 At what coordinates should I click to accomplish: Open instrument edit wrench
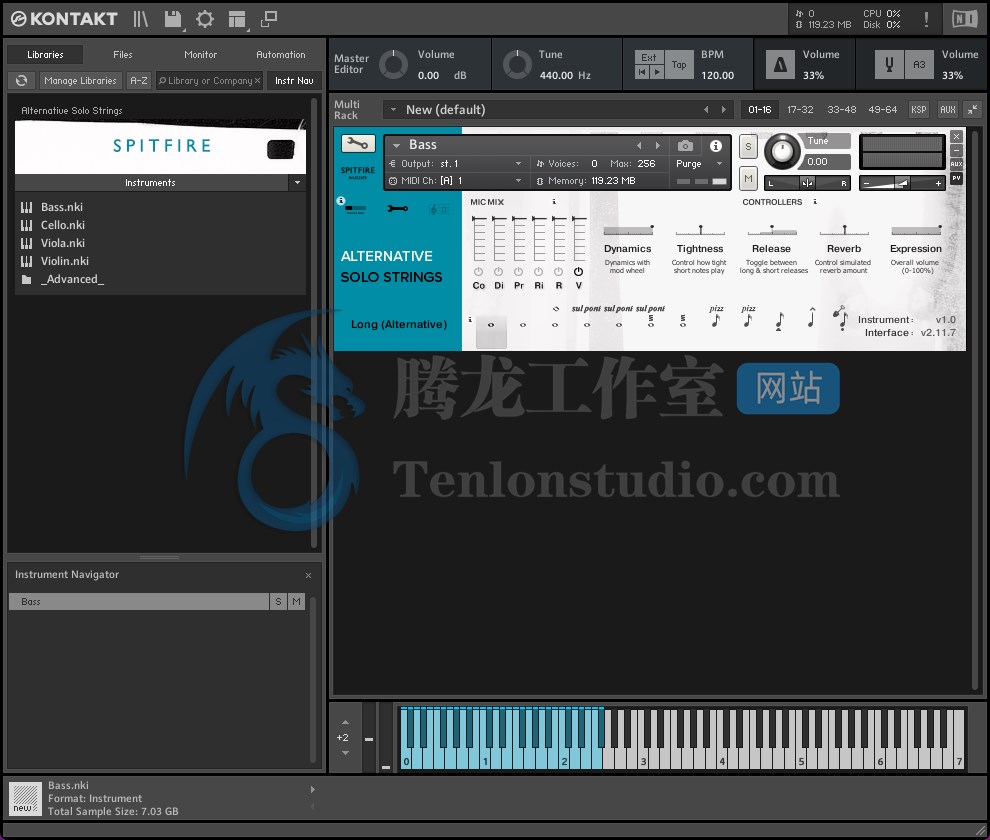pos(358,144)
